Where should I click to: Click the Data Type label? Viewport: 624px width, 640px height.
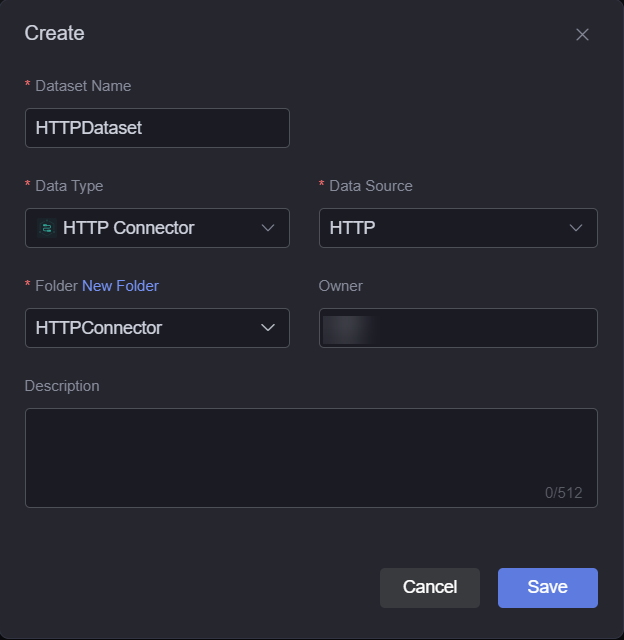[69, 186]
